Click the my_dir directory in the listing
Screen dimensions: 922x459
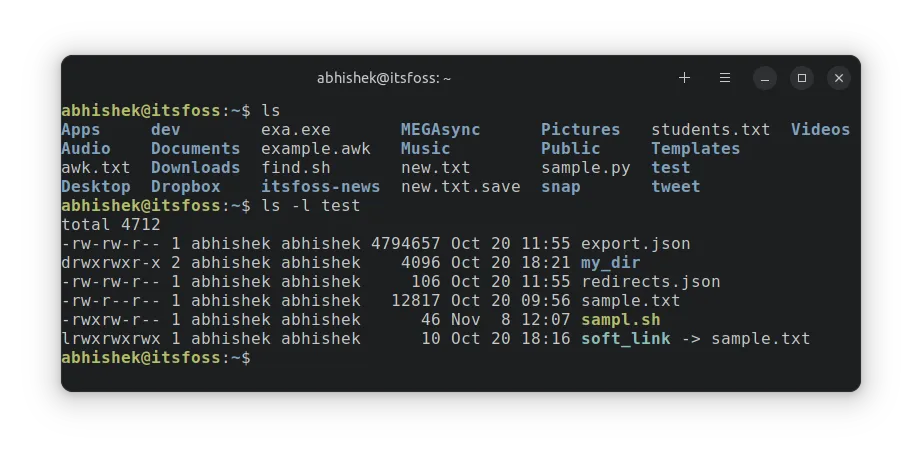click(610, 263)
